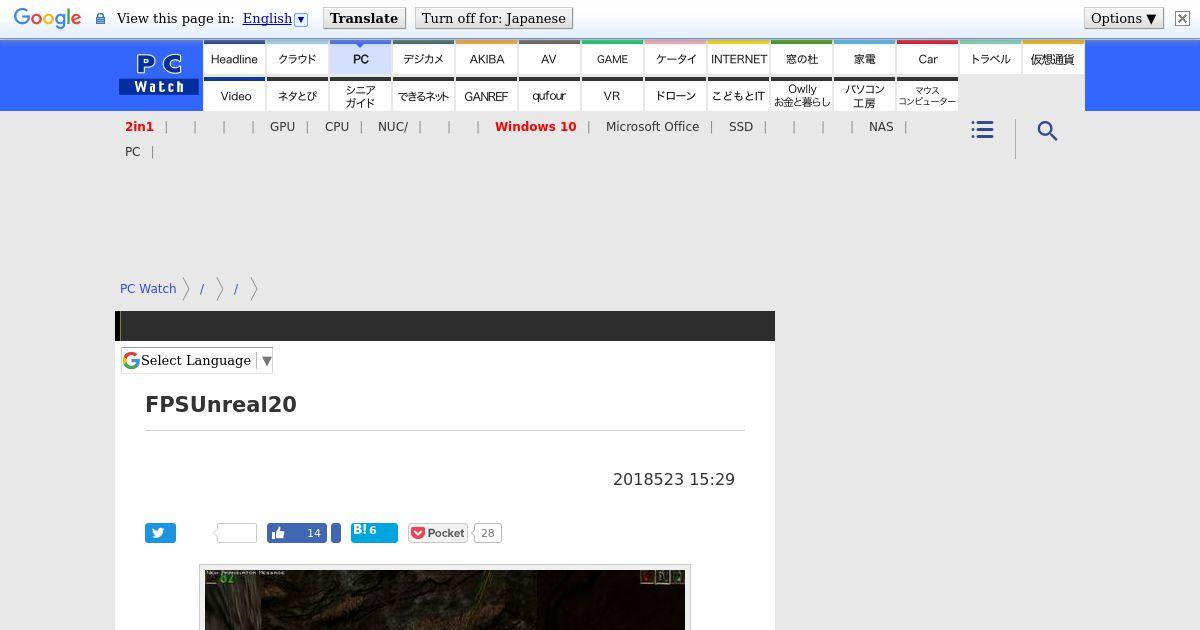Open the シニアガイド tab
This screenshot has width=1200, height=630.
[360, 96]
